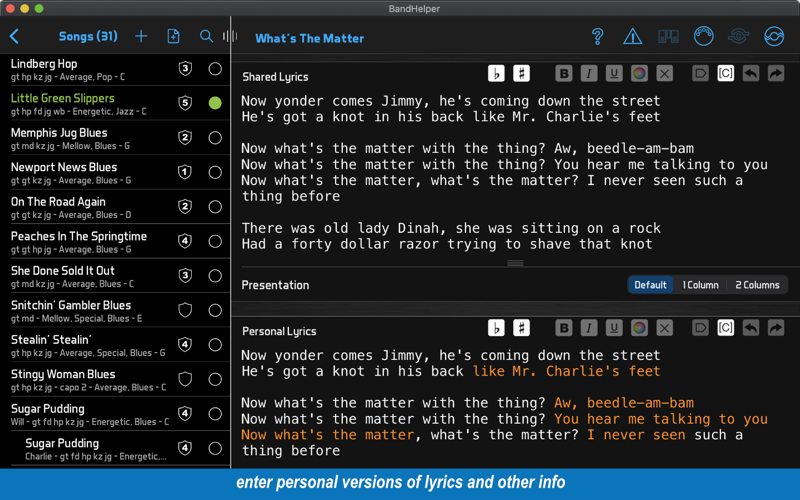
Task: Open the On The Road Again song
Action: click(115, 207)
